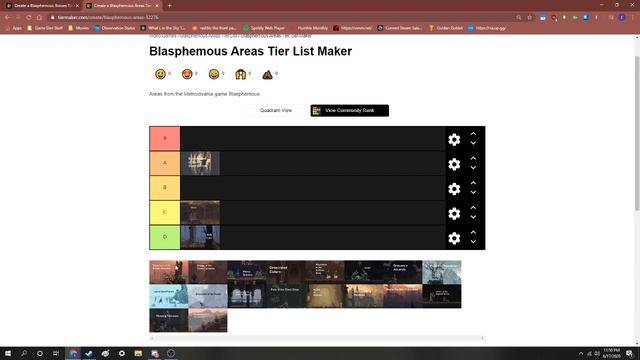Open settings gear for C tier row
The height and width of the screenshot is (360, 640).
(x=454, y=213)
